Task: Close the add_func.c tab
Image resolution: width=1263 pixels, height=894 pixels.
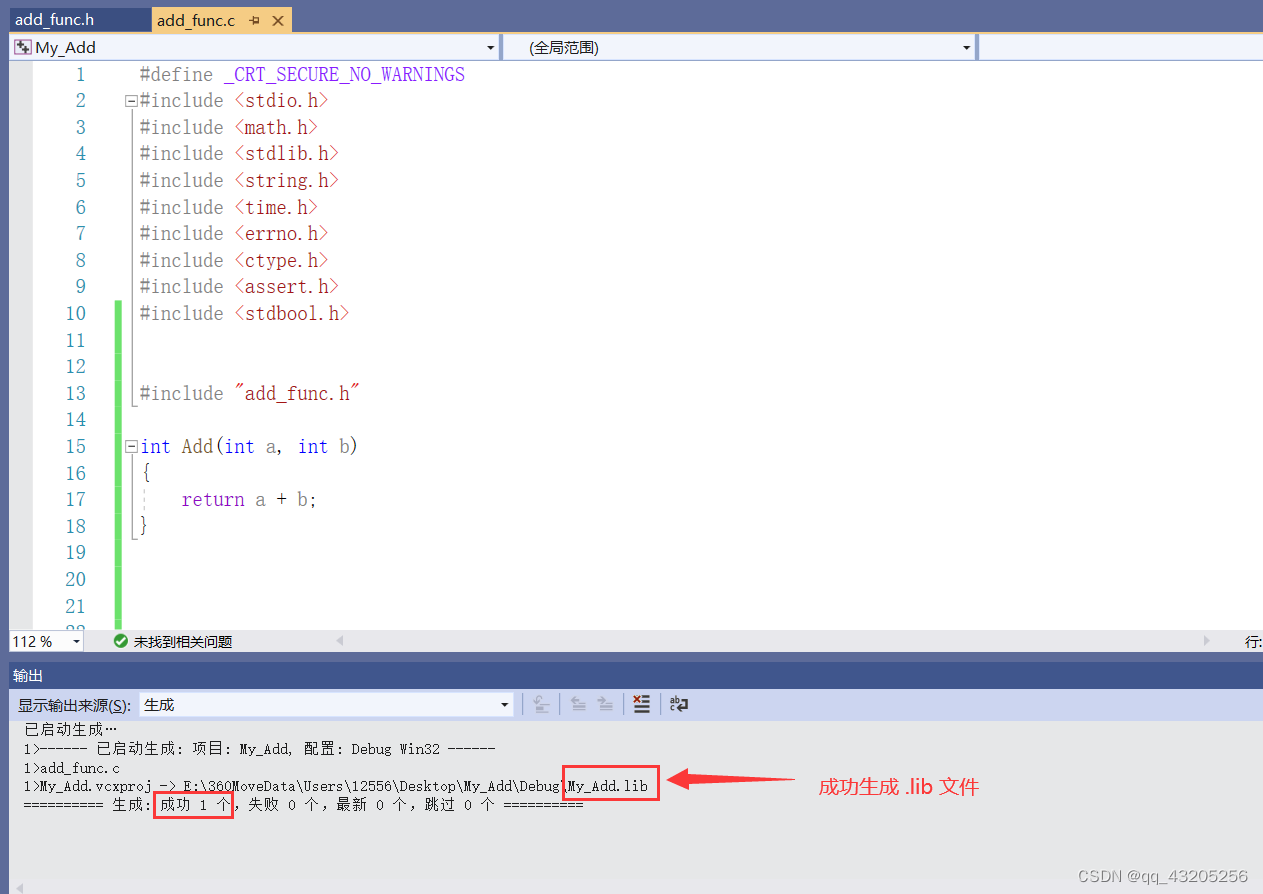Action: 277,20
